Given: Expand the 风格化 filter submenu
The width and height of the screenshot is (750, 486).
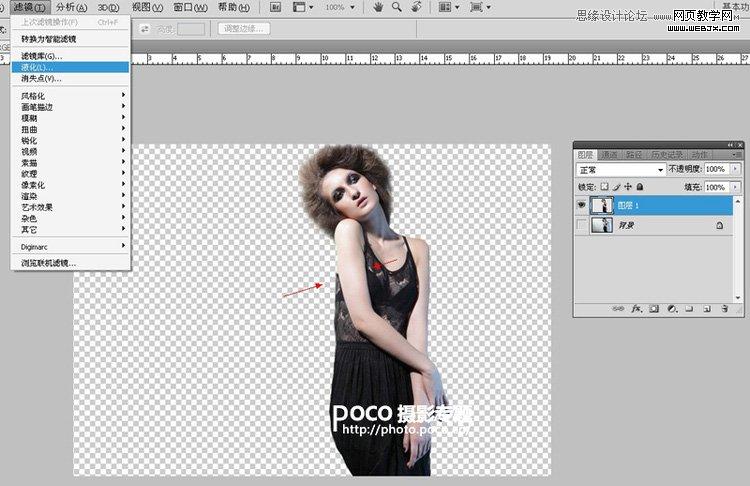Looking at the screenshot, I should coord(71,96).
